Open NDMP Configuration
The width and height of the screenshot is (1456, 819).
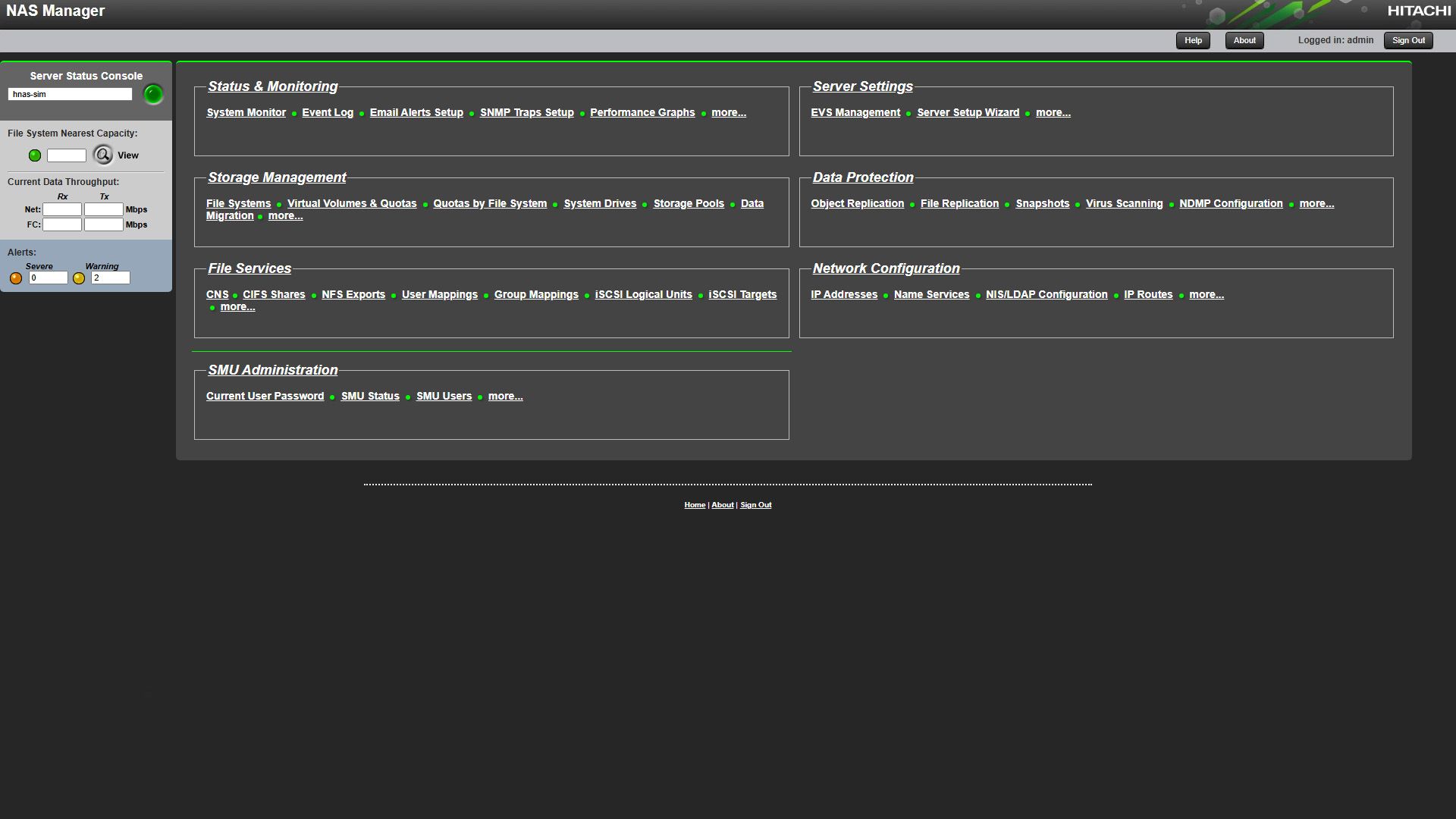1231,203
